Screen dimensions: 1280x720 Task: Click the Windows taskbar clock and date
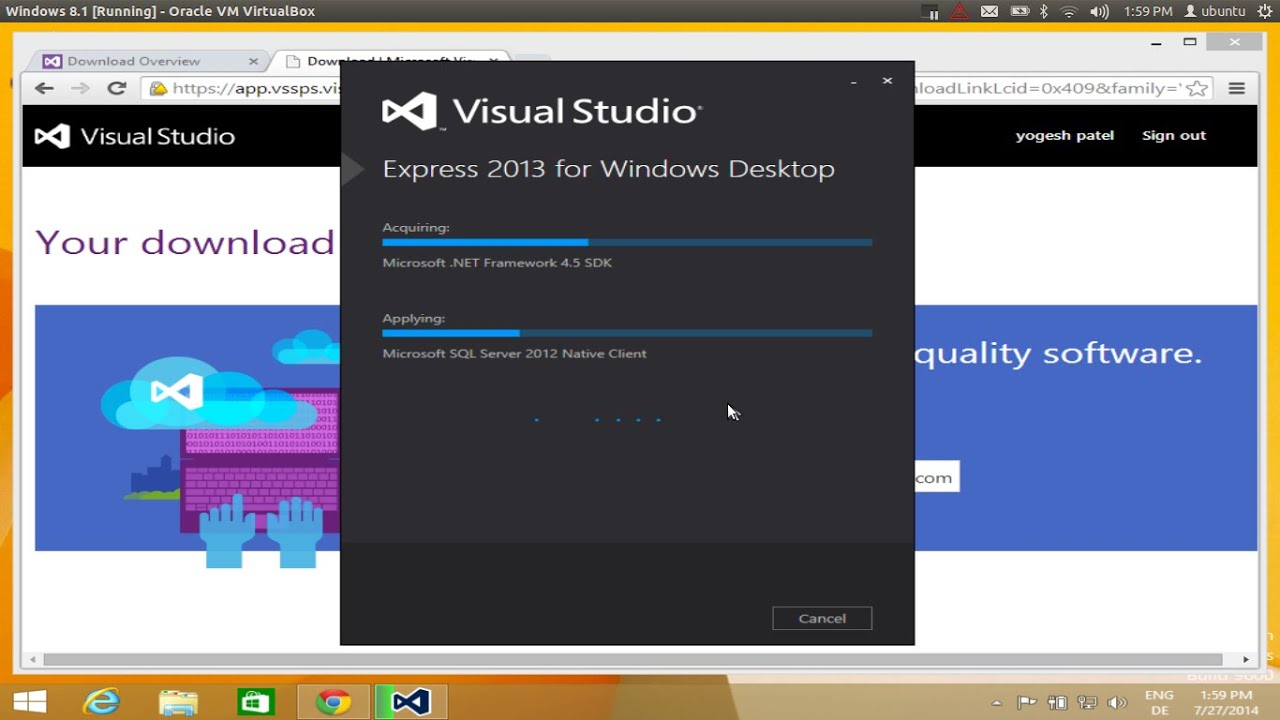(1226, 702)
